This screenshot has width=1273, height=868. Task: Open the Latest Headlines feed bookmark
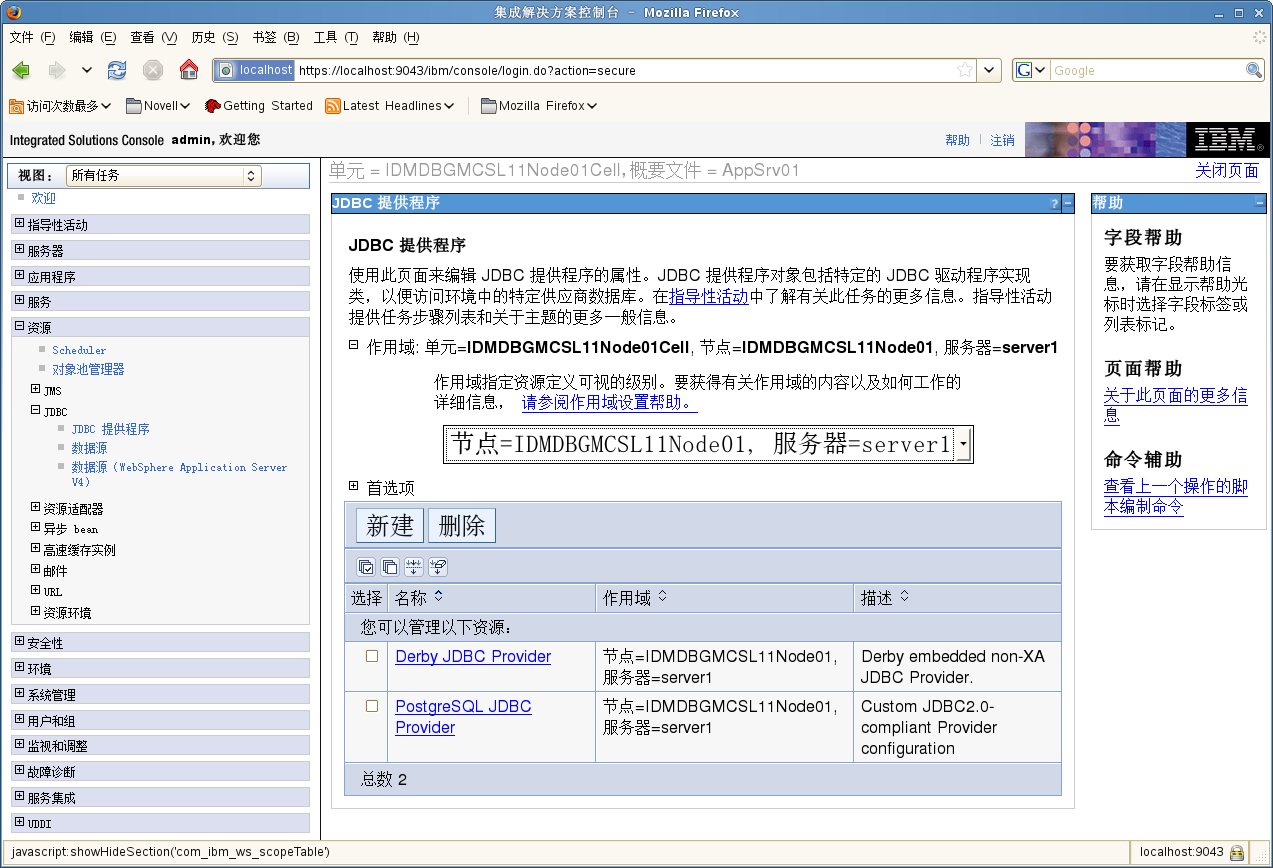click(x=390, y=105)
